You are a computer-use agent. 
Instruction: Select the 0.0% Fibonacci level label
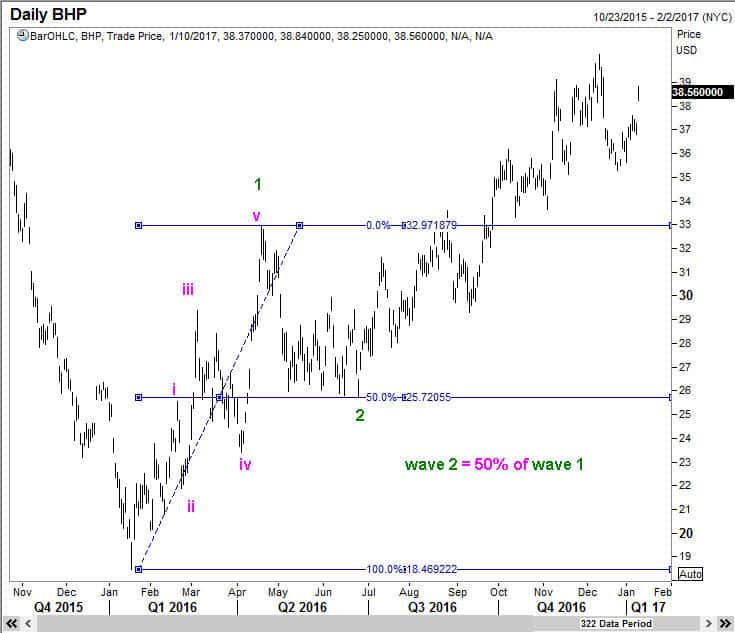coord(378,225)
